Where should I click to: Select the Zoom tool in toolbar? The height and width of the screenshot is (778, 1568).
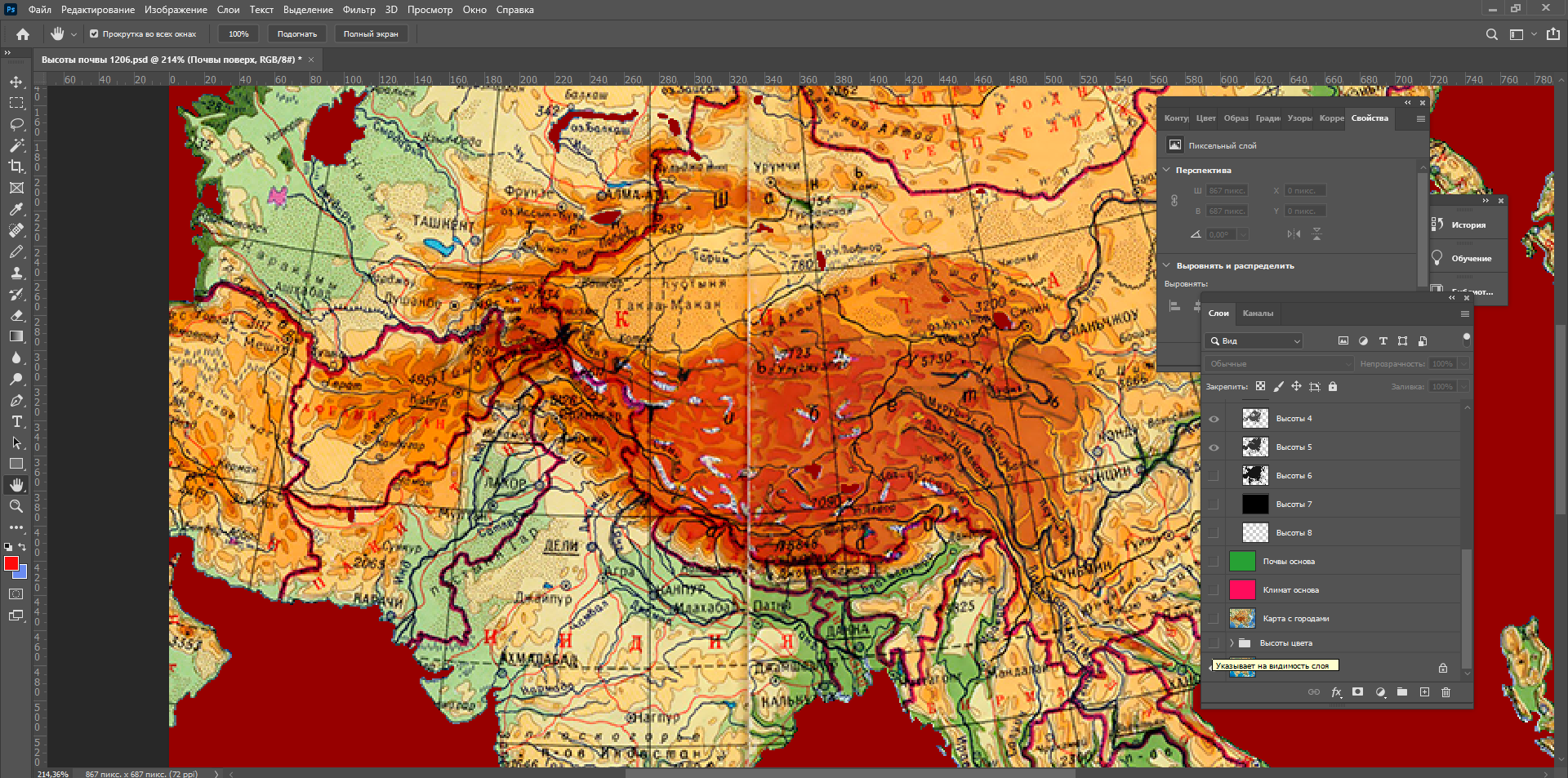point(16,506)
